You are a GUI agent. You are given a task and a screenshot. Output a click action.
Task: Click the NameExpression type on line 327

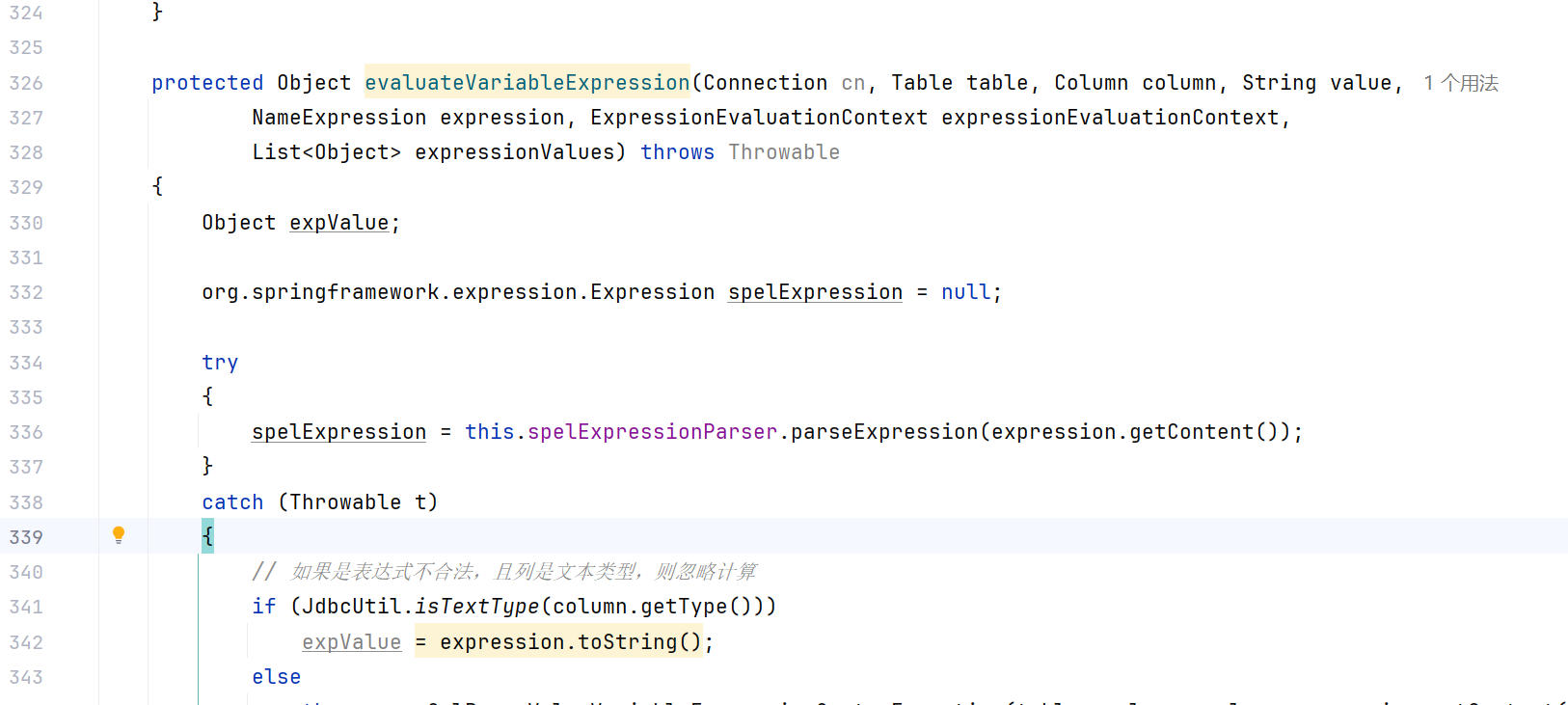(338, 118)
